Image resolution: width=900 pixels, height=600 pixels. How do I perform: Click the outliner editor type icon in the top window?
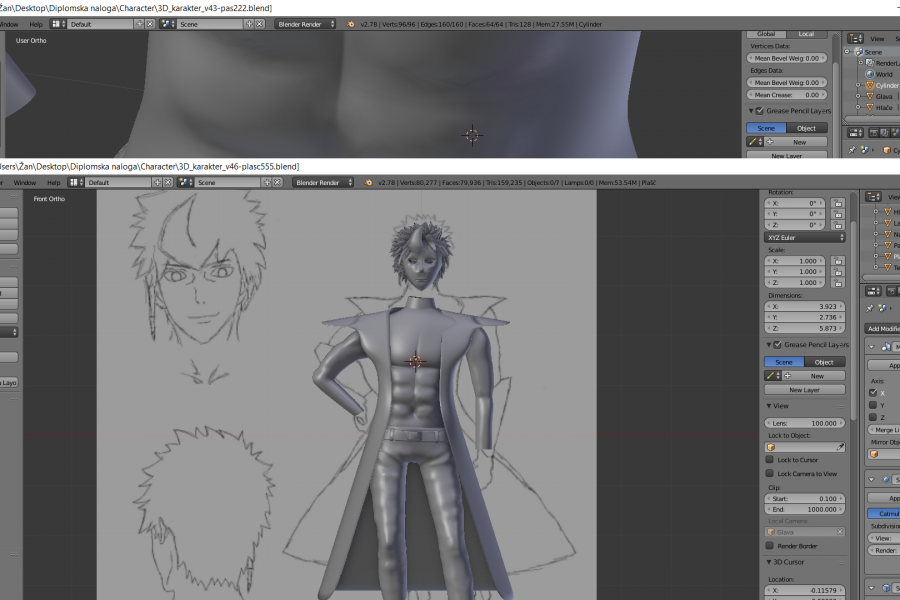pos(855,38)
